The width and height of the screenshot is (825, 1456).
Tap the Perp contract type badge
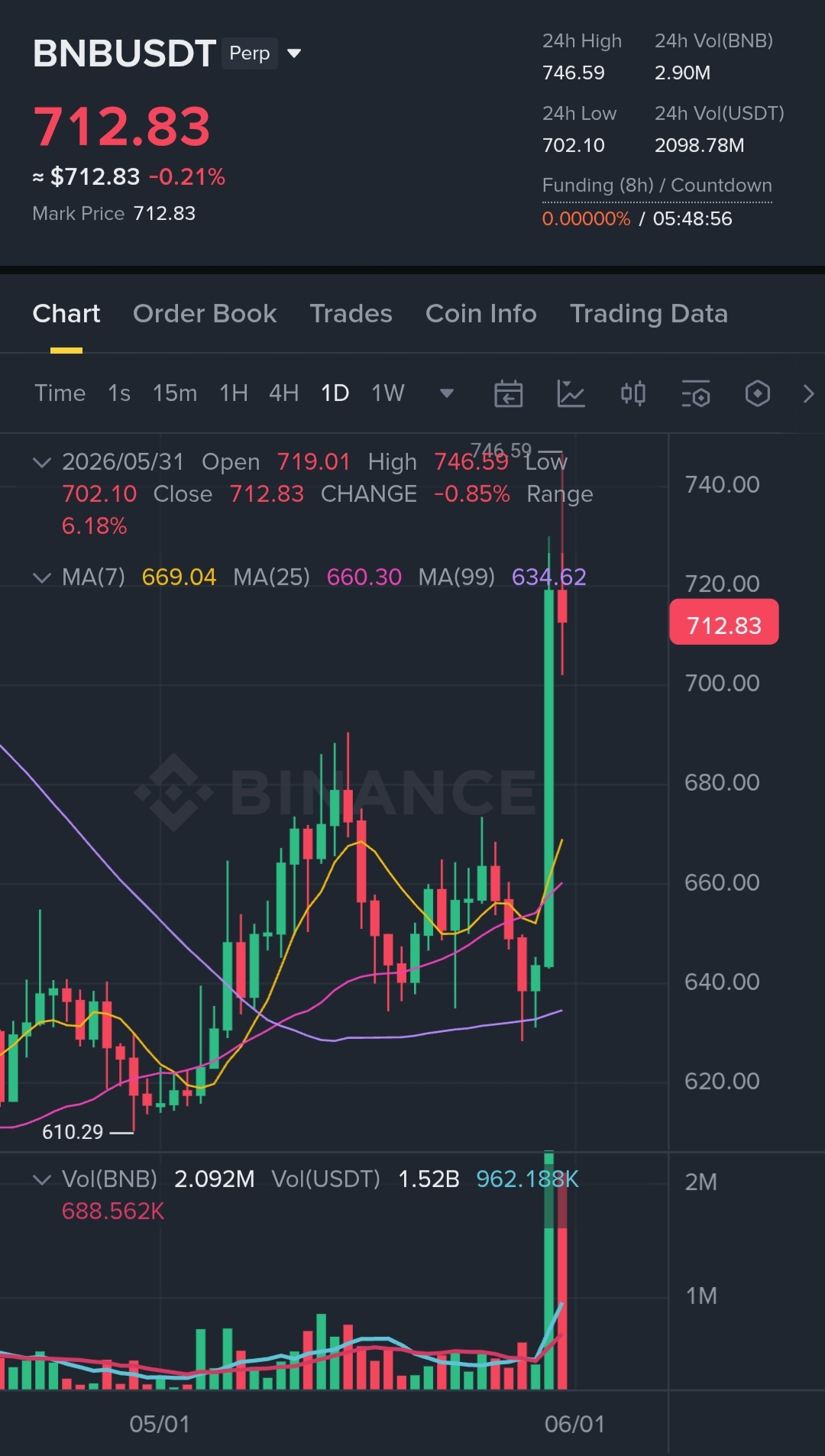pos(250,53)
